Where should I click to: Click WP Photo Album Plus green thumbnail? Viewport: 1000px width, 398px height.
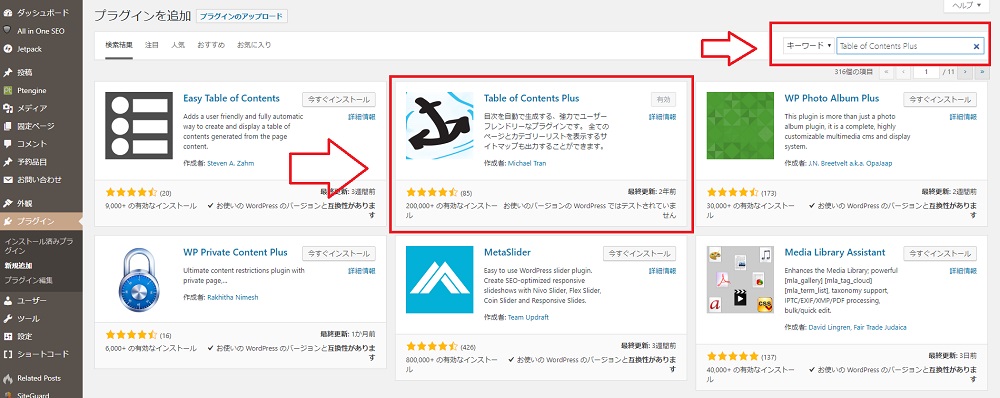point(740,125)
